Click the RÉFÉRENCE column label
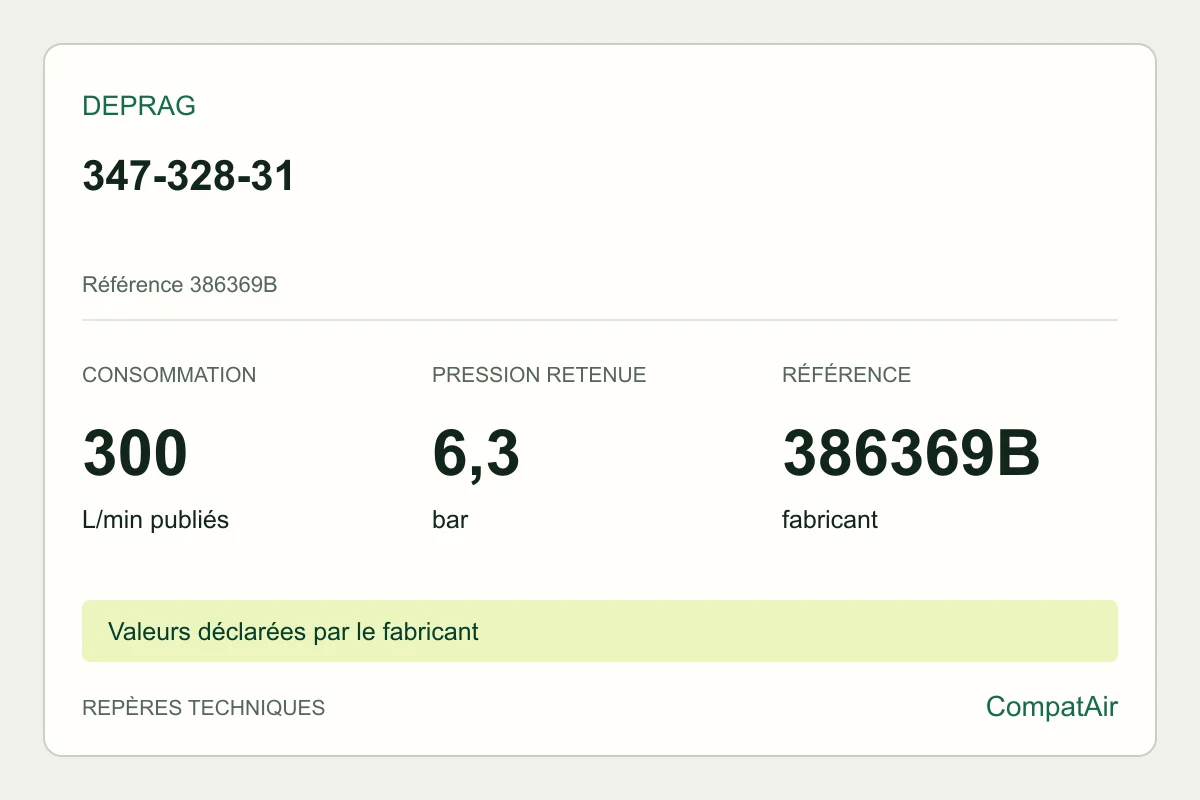This screenshot has width=1200, height=800. [846, 375]
